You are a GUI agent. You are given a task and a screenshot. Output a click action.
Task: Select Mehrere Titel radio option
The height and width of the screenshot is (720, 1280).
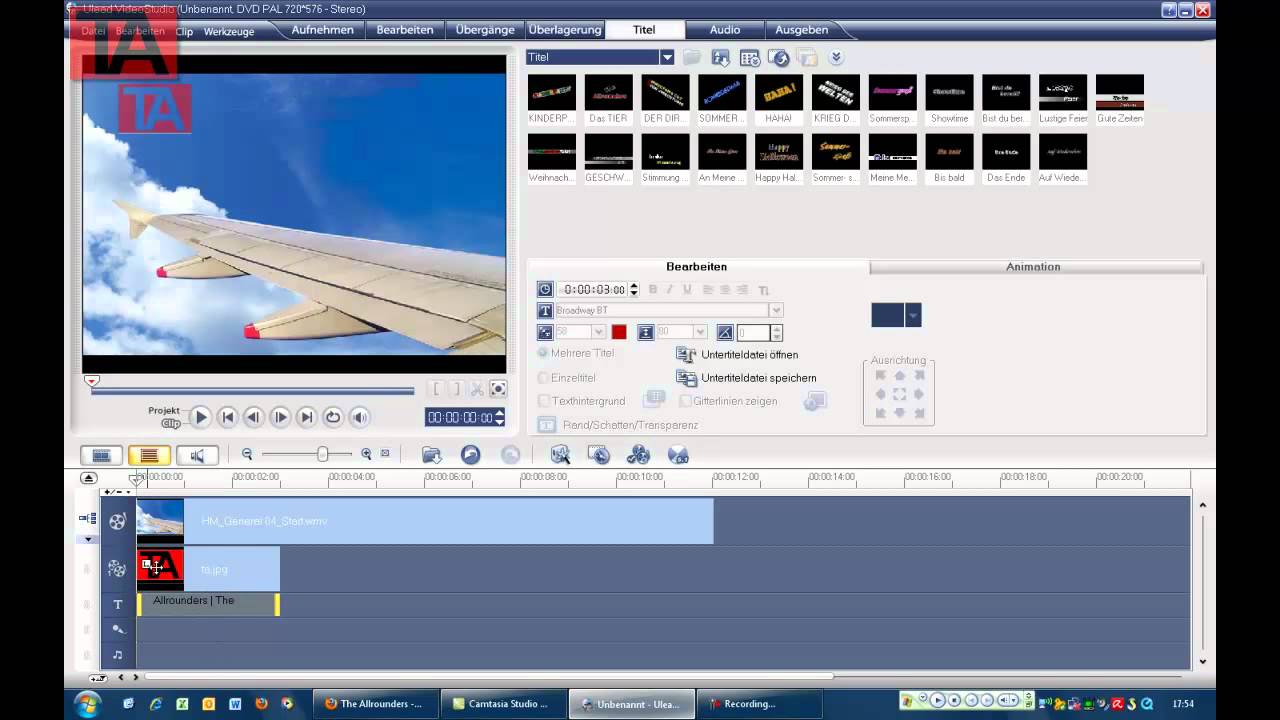(x=576, y=353)
